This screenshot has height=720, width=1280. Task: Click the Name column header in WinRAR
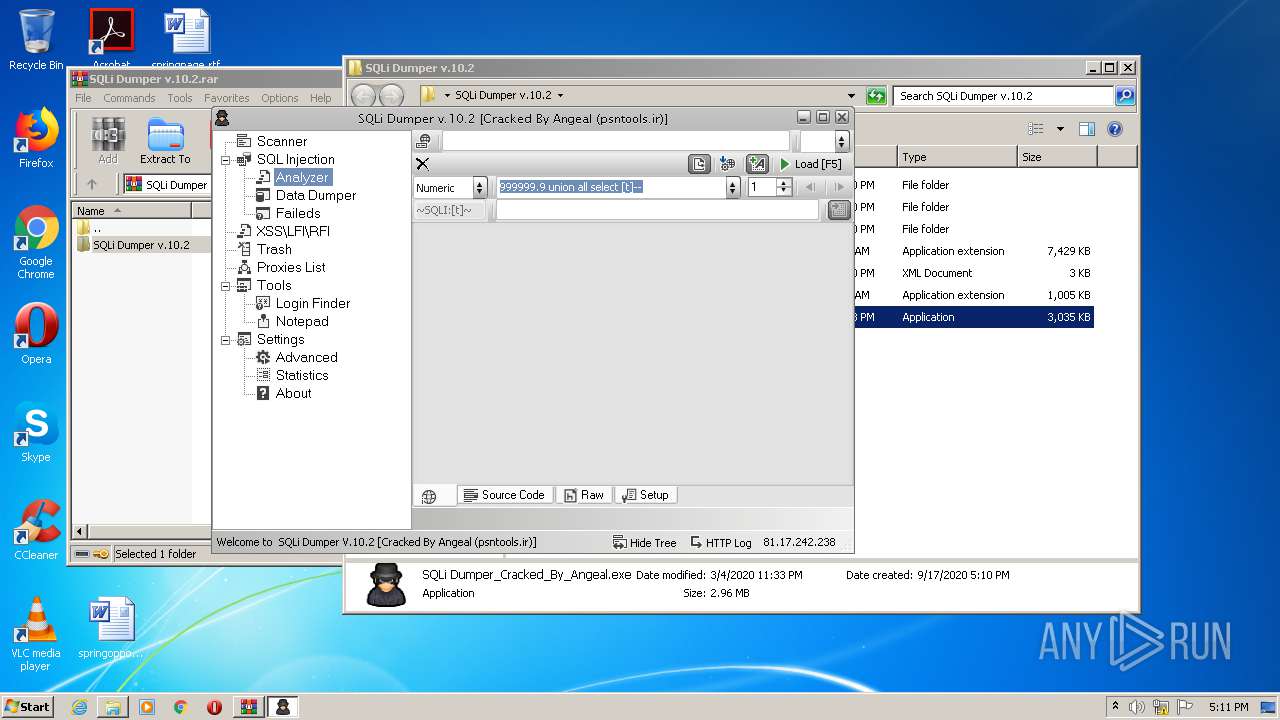(x=132, y=211)
